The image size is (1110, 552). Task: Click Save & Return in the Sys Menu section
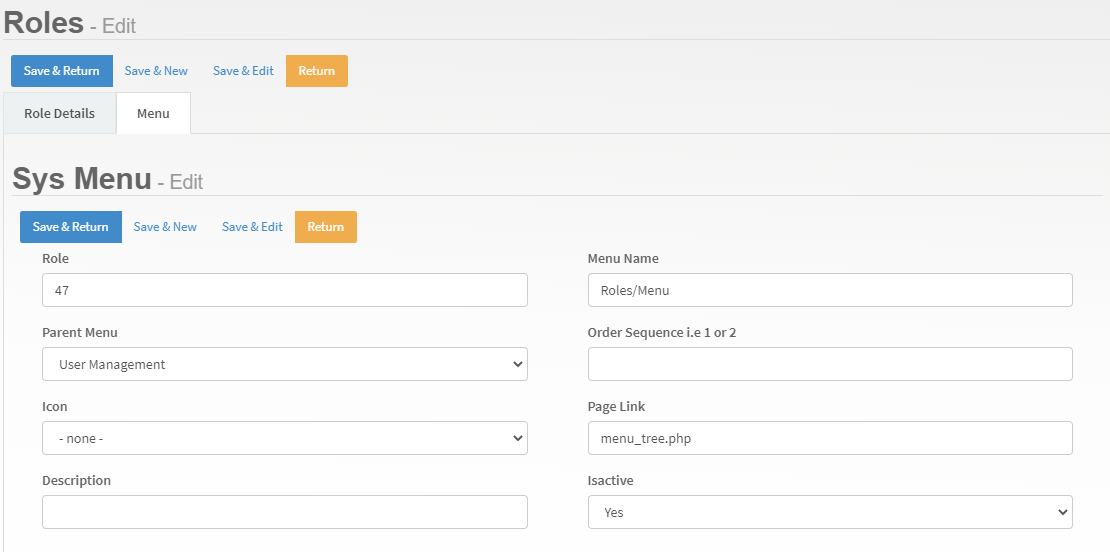coord(70,227)
